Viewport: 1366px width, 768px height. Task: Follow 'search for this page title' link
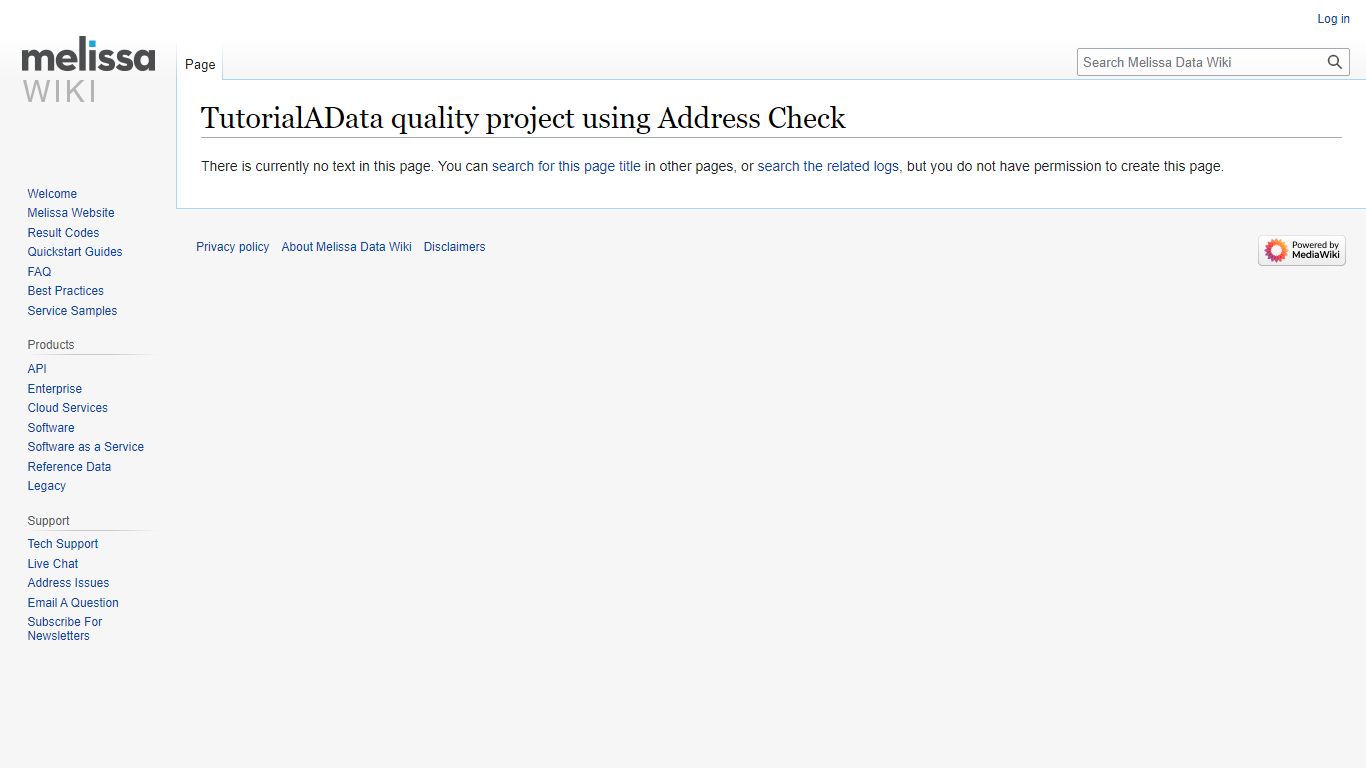[566, 166]
